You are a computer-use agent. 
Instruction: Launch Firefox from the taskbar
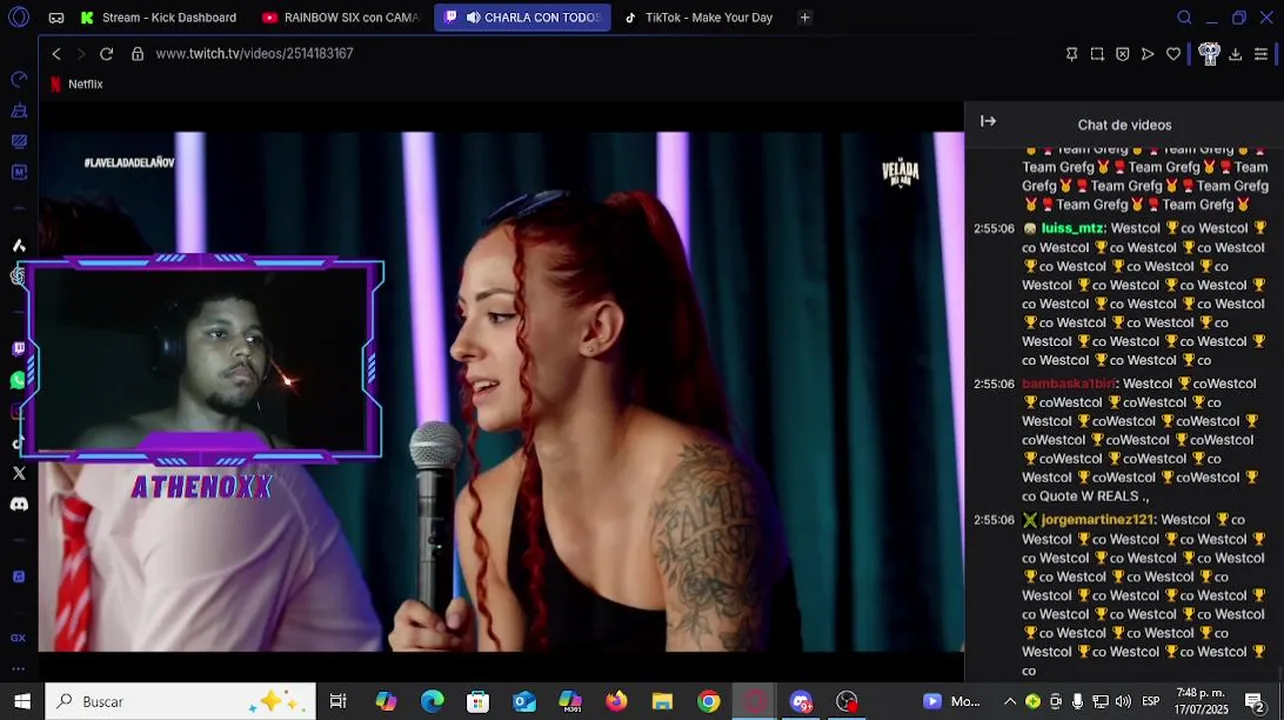(616, 701)
